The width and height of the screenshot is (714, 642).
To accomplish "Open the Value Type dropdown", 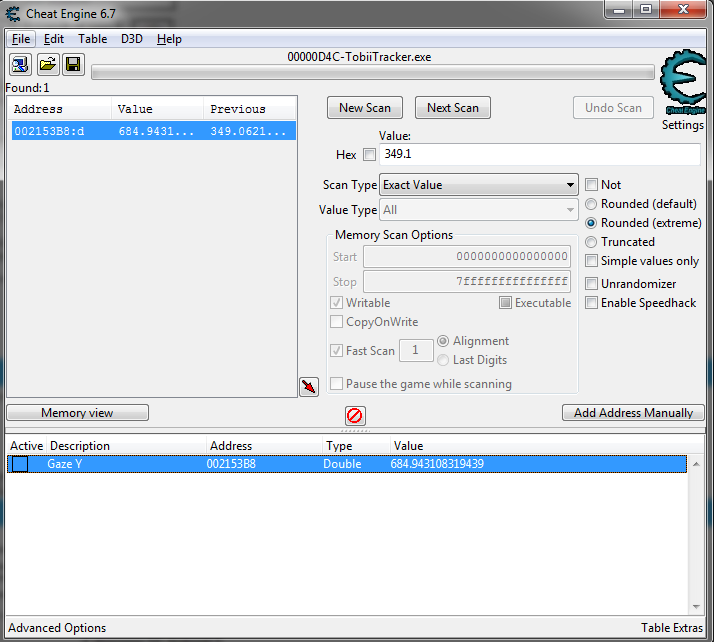I will [479, 210].
